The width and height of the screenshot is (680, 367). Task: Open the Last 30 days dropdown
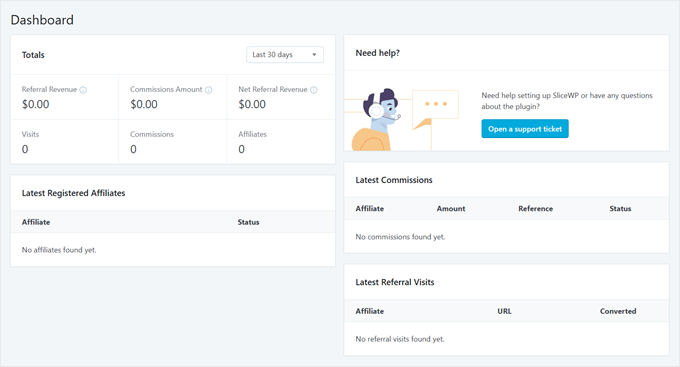[x=285, y=55]
